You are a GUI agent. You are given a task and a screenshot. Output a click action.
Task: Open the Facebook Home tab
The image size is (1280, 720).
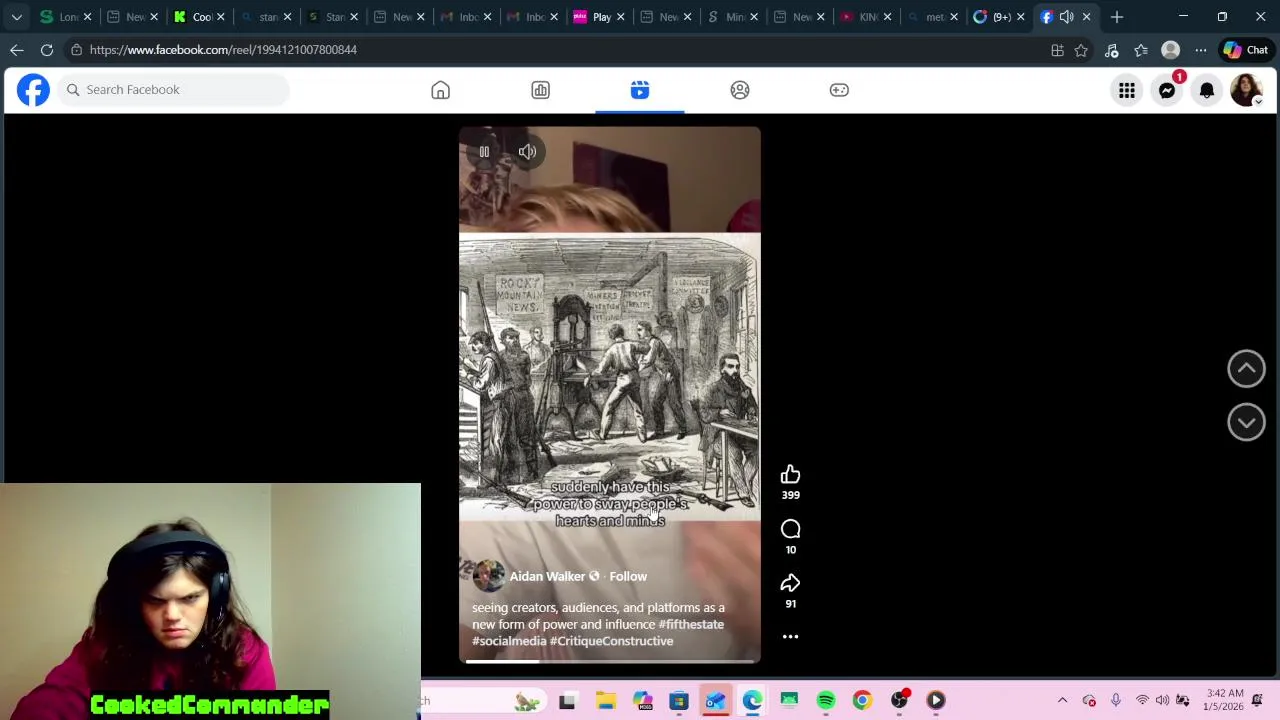coord(440,90)
